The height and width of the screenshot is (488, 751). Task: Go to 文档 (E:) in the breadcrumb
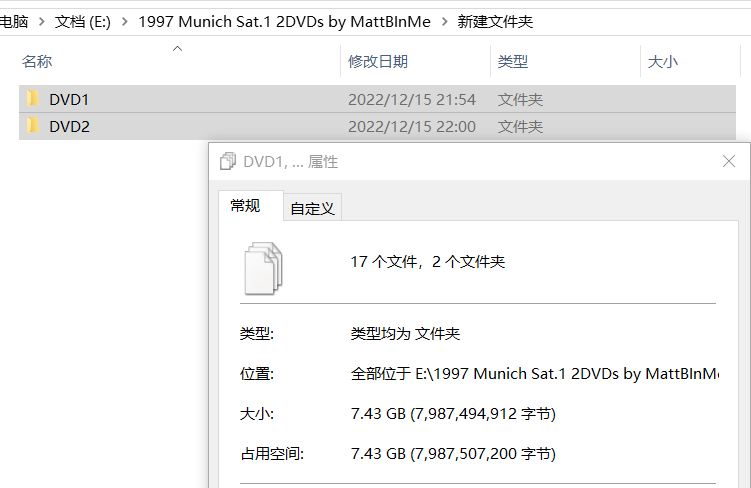[x=80, y=20]
